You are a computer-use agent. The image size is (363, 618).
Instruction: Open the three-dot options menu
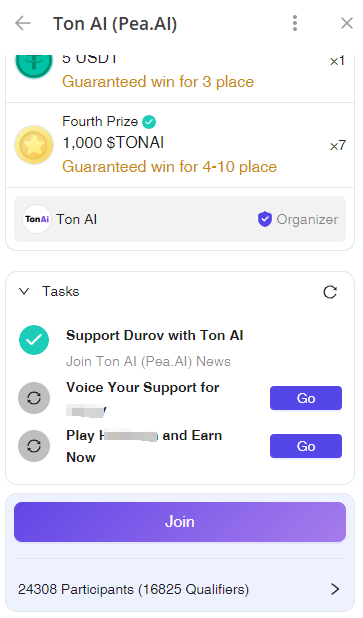[x=295, y=23]
